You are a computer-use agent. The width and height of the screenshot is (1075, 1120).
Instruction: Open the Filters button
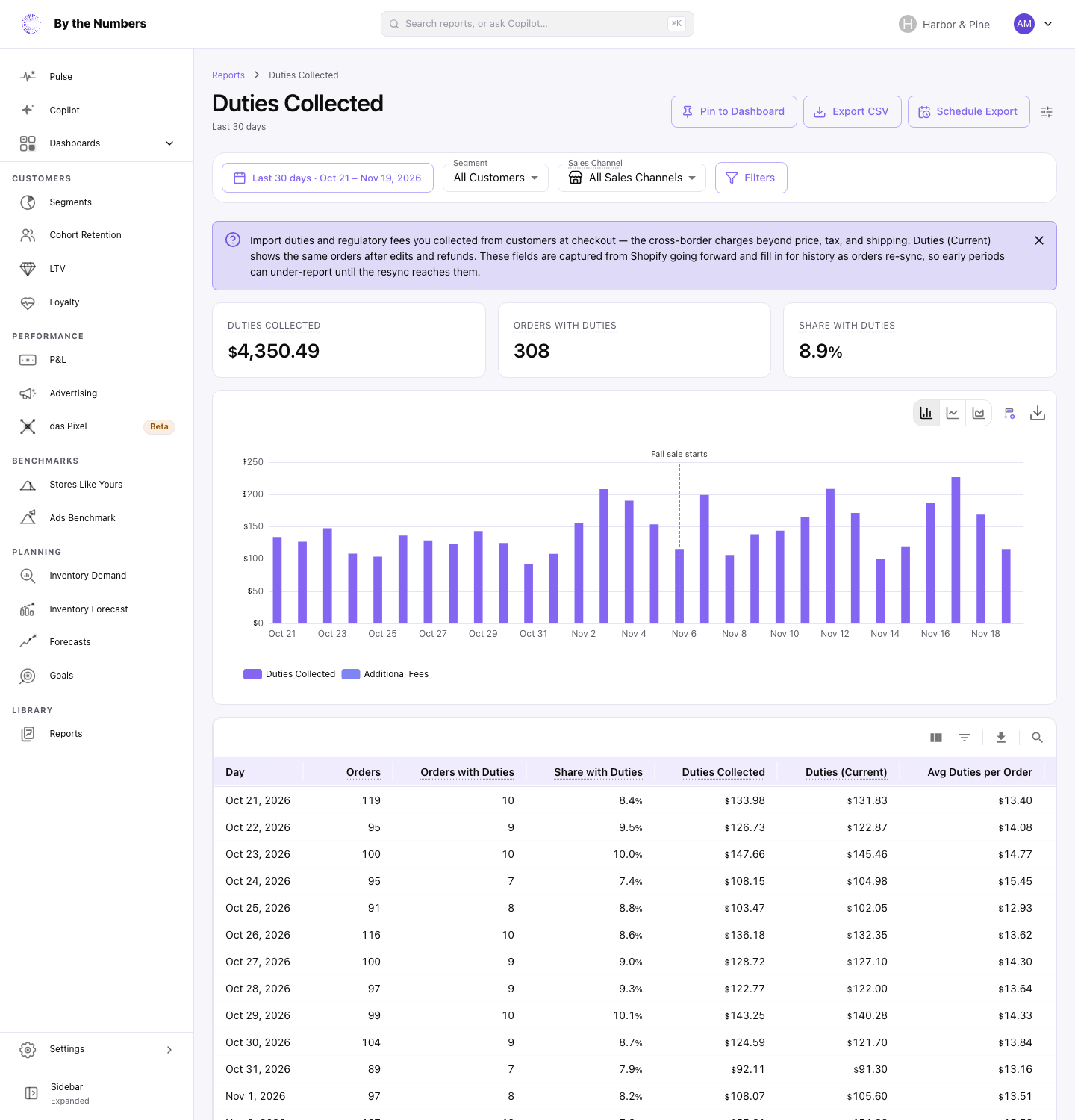[751, 178]
